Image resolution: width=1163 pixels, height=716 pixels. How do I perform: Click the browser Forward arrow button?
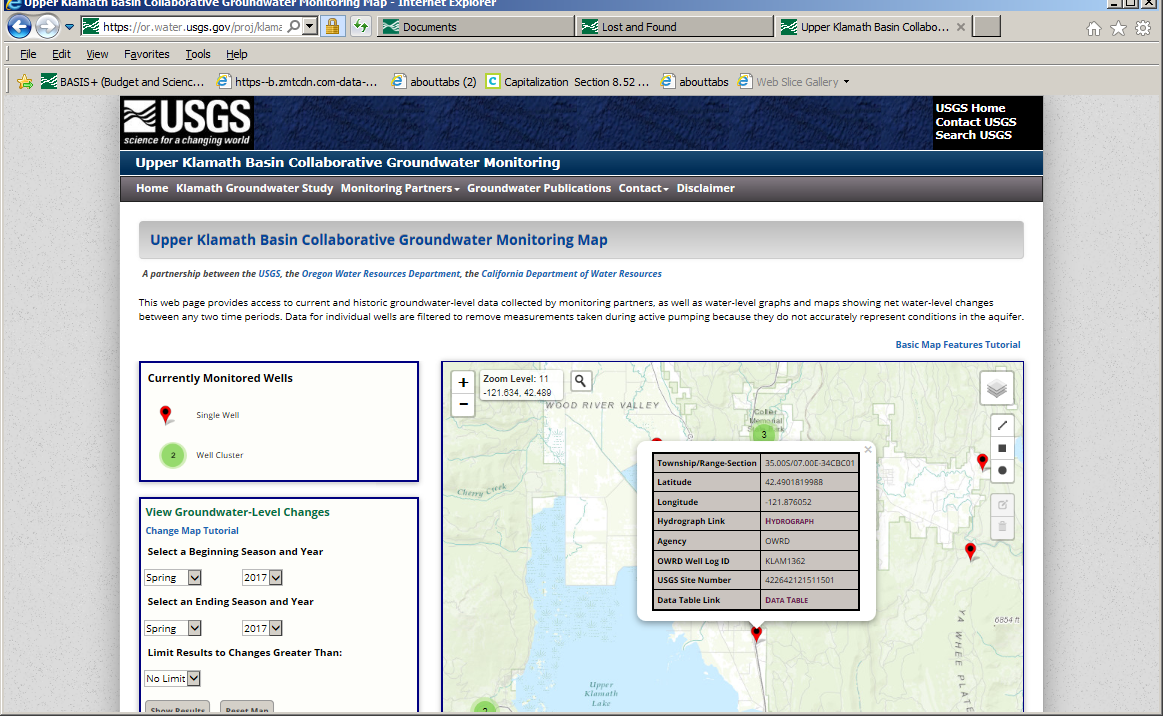click(47, 27)
